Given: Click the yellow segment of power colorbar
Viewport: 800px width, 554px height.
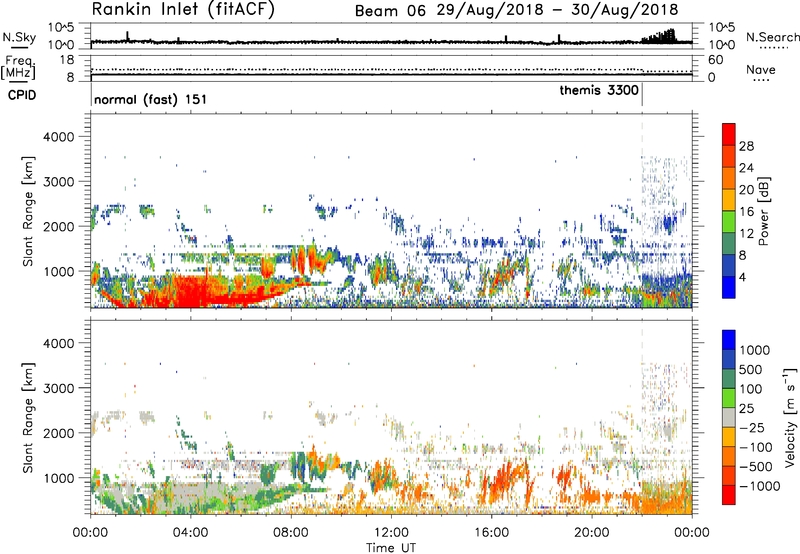Looking at the screenshot, I should point(729,200).
